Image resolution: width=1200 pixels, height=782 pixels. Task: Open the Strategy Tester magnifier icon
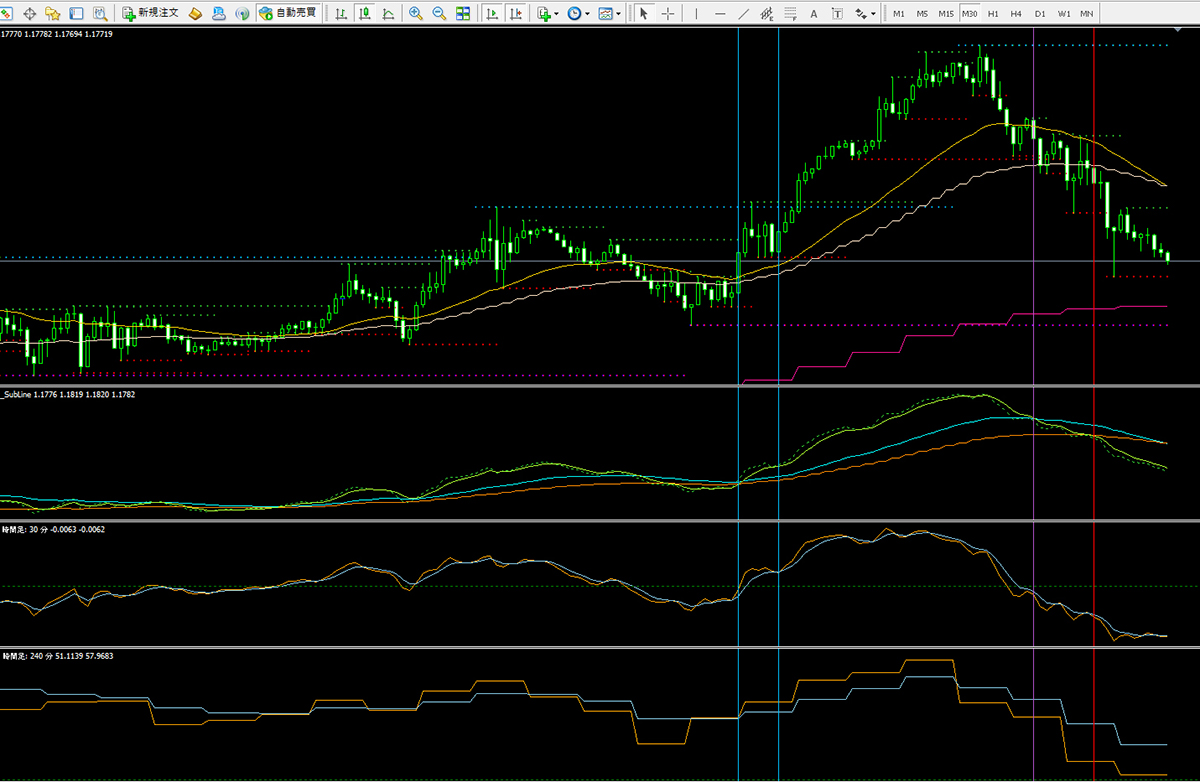tap(100, 14)
